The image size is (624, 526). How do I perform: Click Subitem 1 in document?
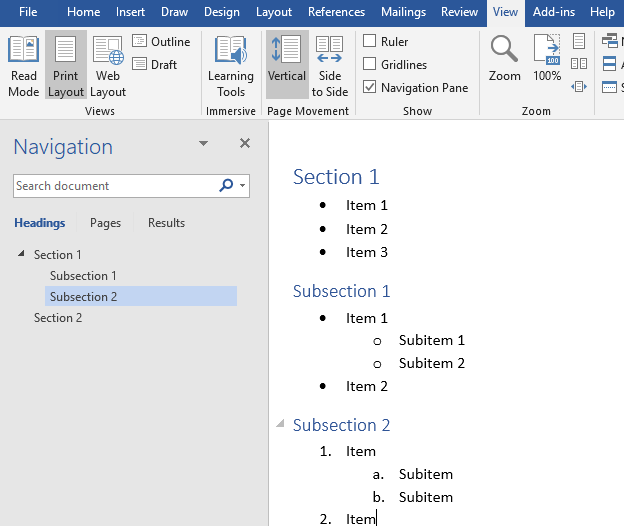432,340
